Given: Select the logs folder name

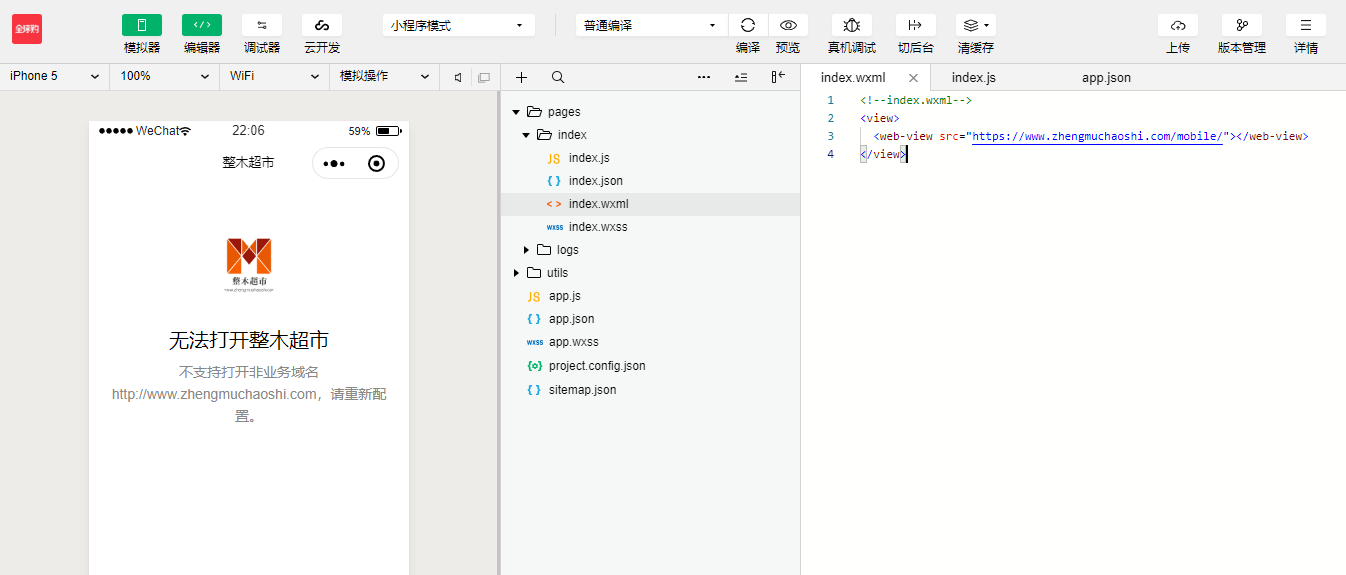Looking at the screenshot, I should [x=568, y=250].
